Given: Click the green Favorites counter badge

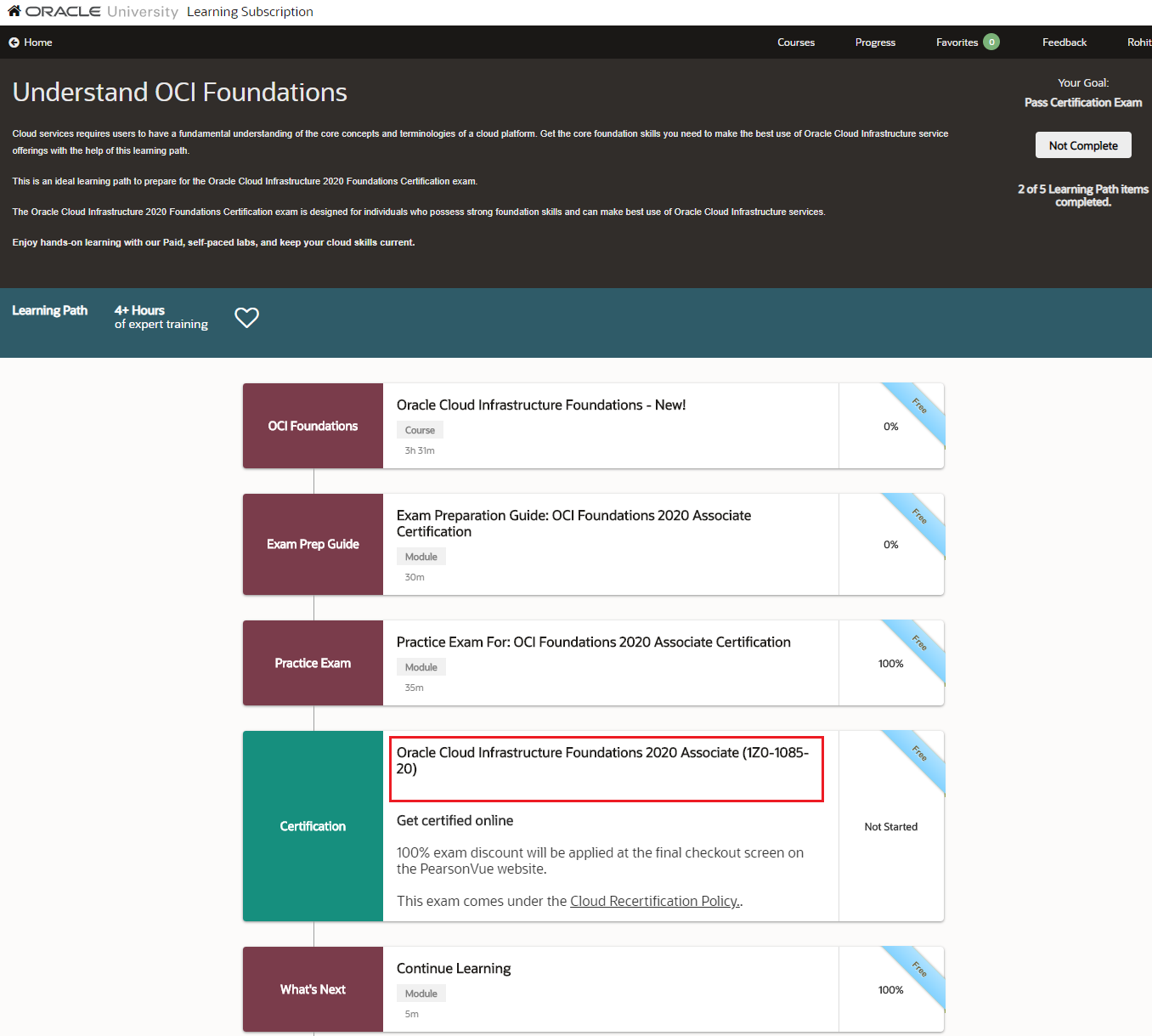Looking at the screenshot, I should tap(993, 42).
